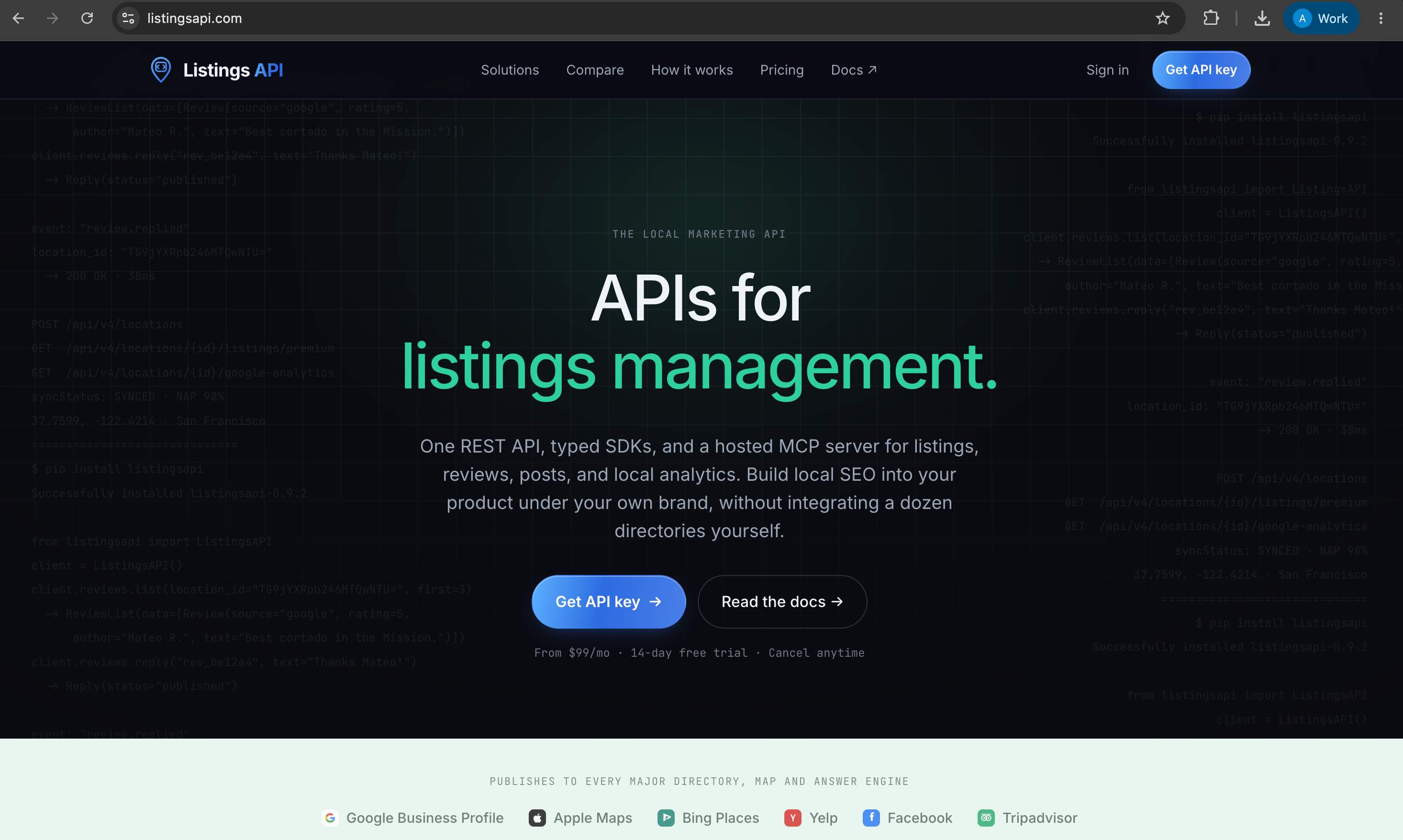Open the browser Downloads icon
The image size is (1403, 840).
[x=1262, y=18]
